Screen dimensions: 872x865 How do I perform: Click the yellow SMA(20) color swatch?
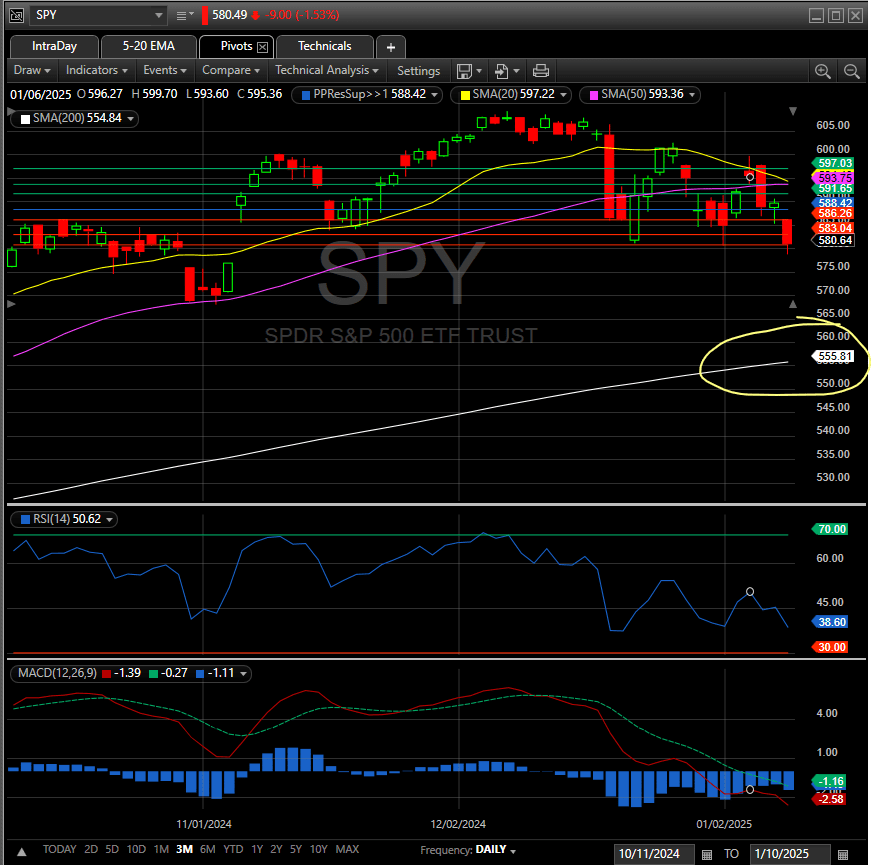pyautogui.click(x=466, y=94)
